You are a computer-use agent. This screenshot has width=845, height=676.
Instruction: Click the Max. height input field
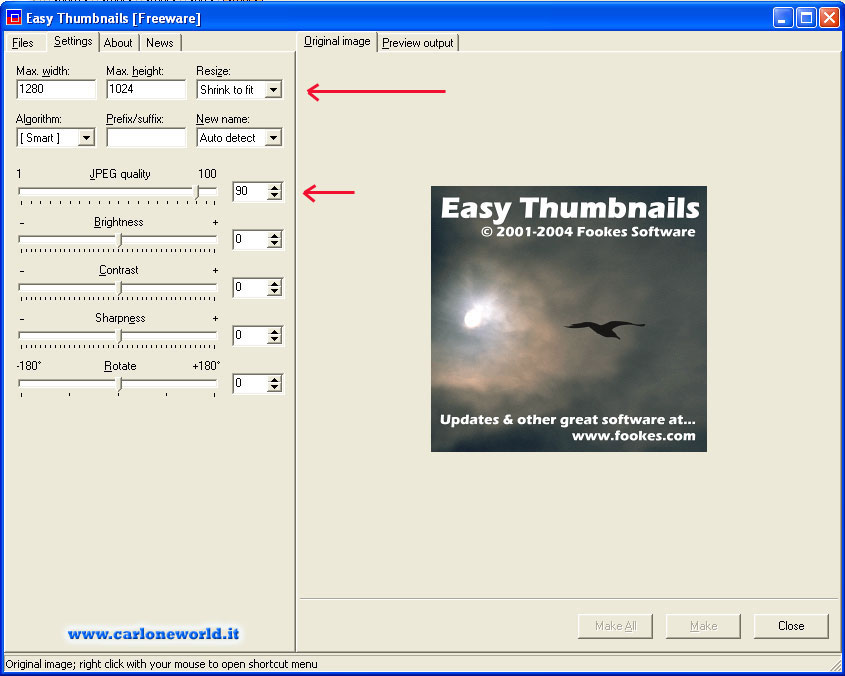(146, 89)
